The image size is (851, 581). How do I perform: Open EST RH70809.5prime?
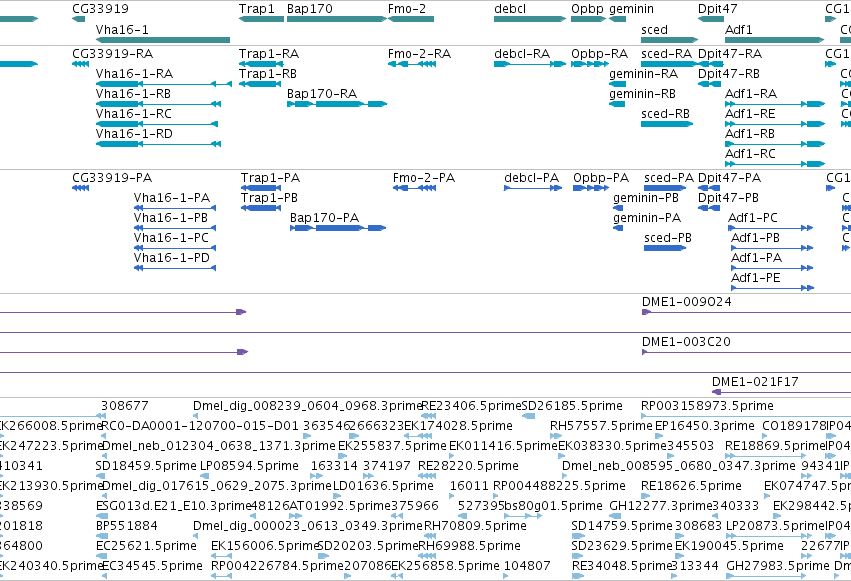point(475,527)
